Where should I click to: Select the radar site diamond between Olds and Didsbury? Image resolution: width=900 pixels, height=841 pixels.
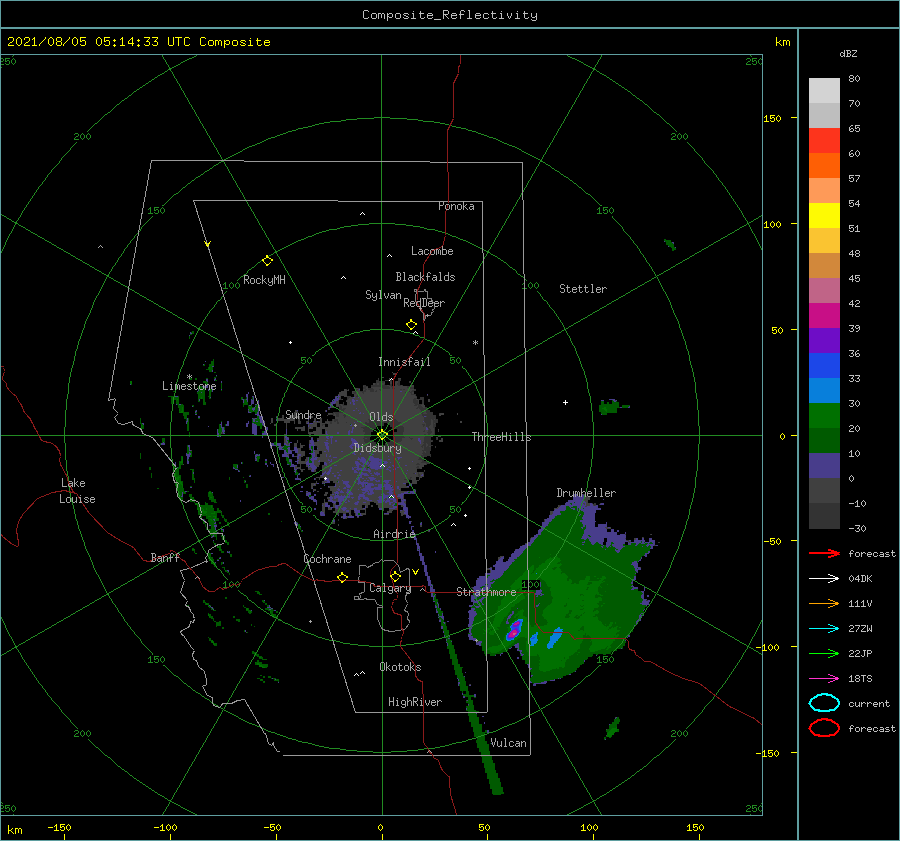click(x=382, y=435)
